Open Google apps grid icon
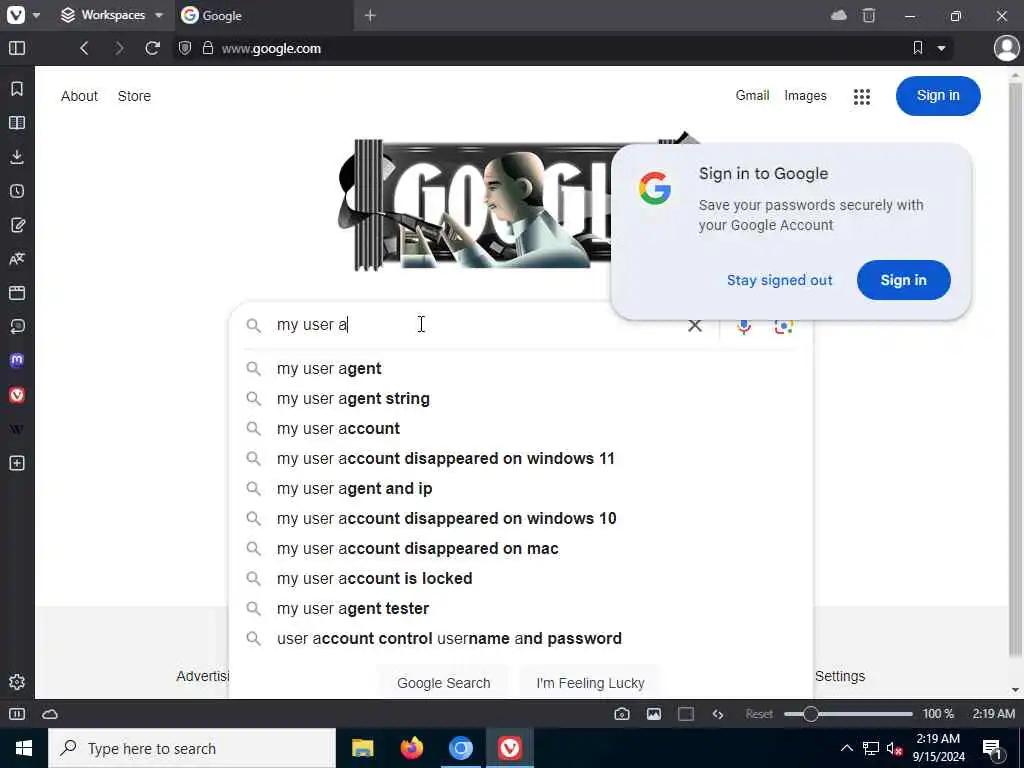The height and width of the screenshot is (768, 1024). [861, 97]
